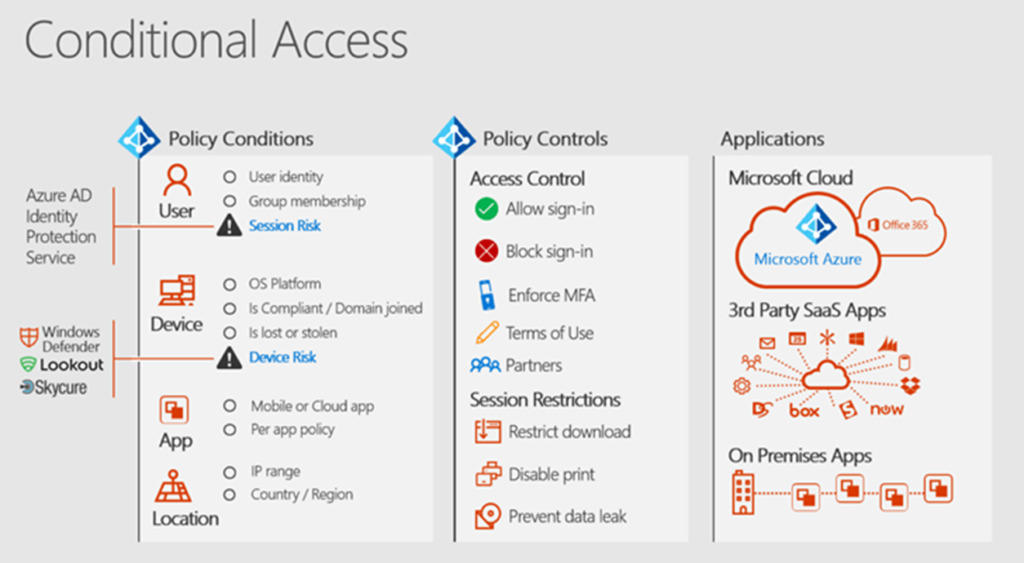This screenshot has height=563, width=1024.
Task: Click the Microsoft Azure cloud logo
Action: (x=808, y=241)
